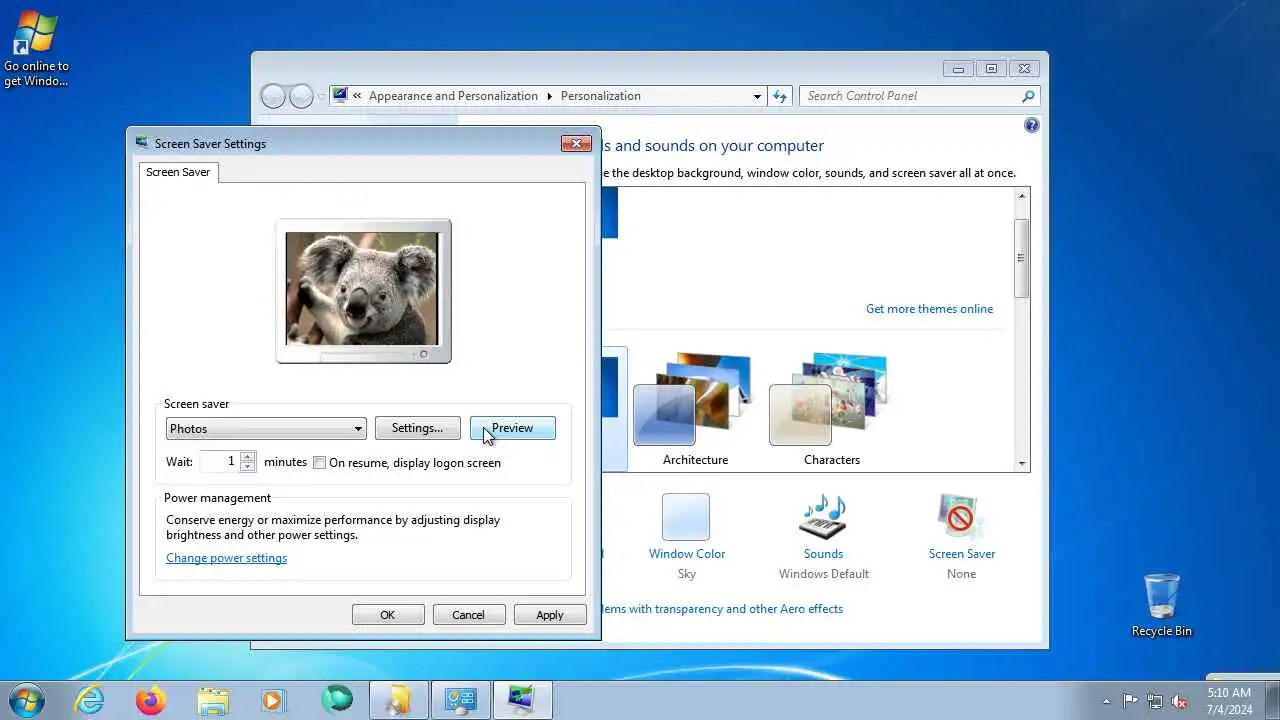Show hidden tray icons arrow

point(1106,701)
